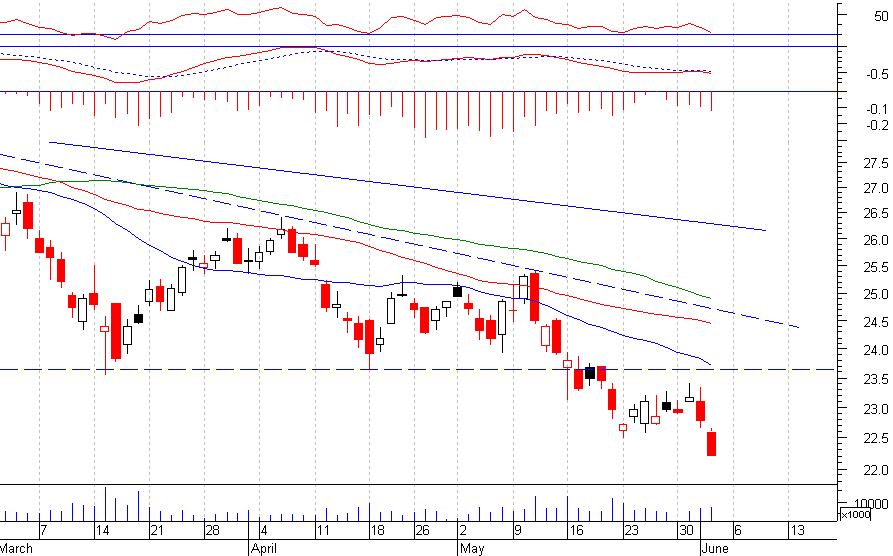
Task: Click the 27.5 price axis label
Action: pyautogui.click(x=875, y=163)
